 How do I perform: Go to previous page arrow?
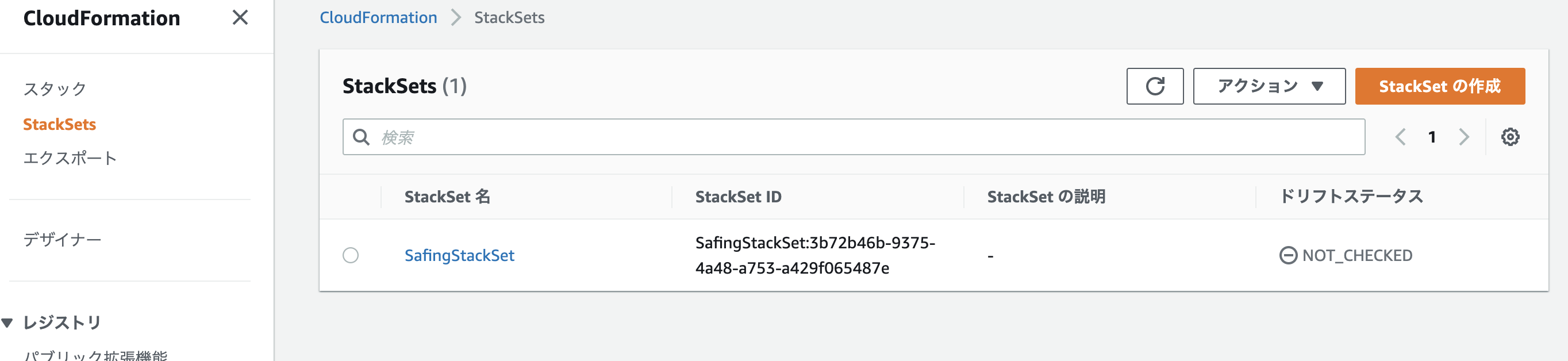(1401, 137)
